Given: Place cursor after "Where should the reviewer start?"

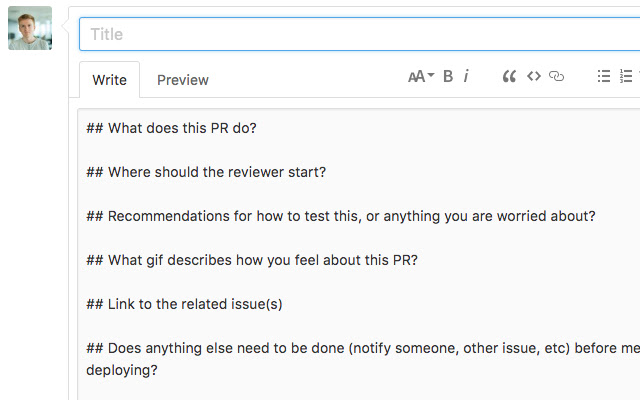Looking at the screenshot, I should [x=328, y=172].
